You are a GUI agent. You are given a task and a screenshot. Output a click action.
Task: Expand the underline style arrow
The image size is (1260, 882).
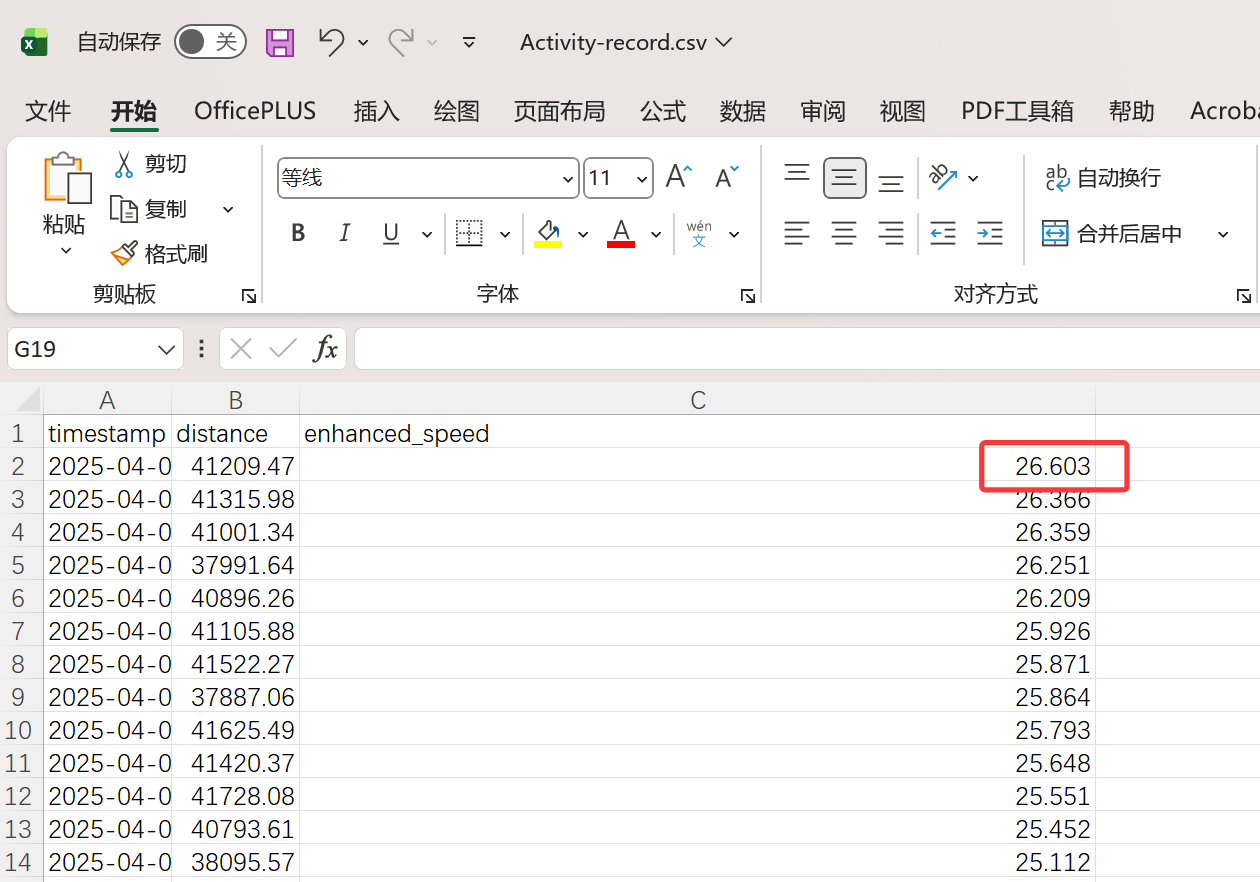[427, 234]
